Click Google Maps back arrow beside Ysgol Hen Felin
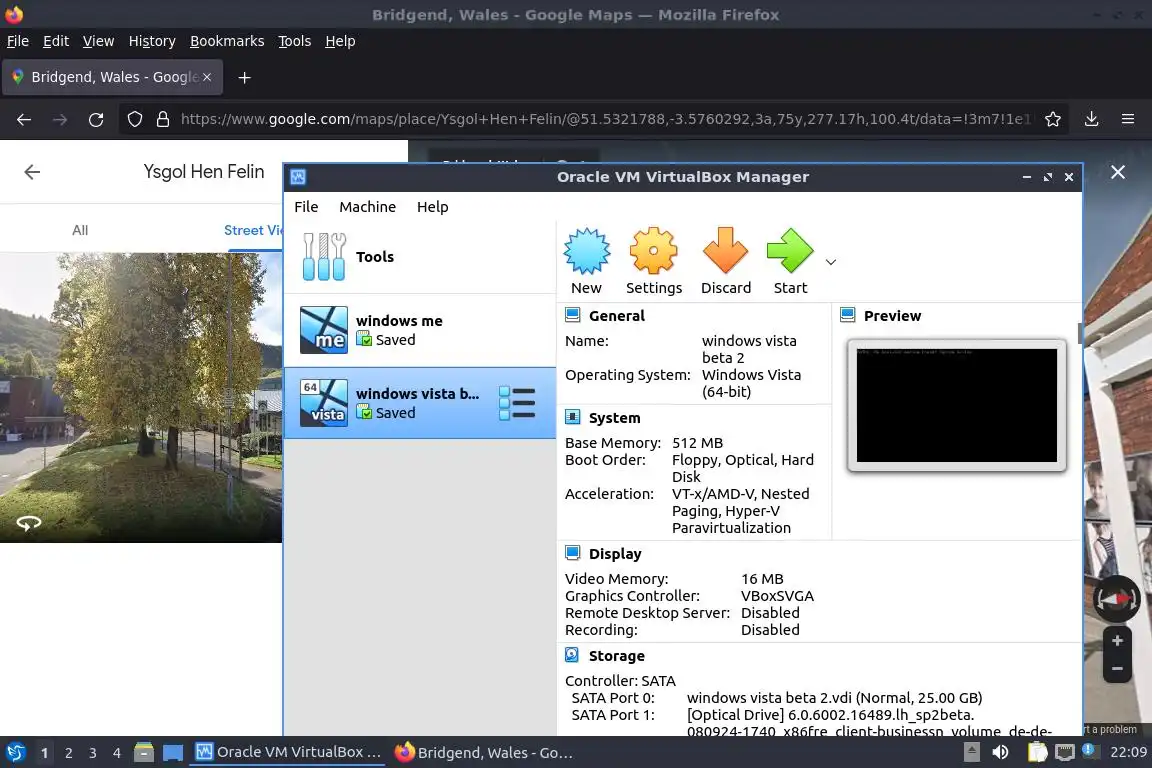1152x768 pixels. click(32, 172)
